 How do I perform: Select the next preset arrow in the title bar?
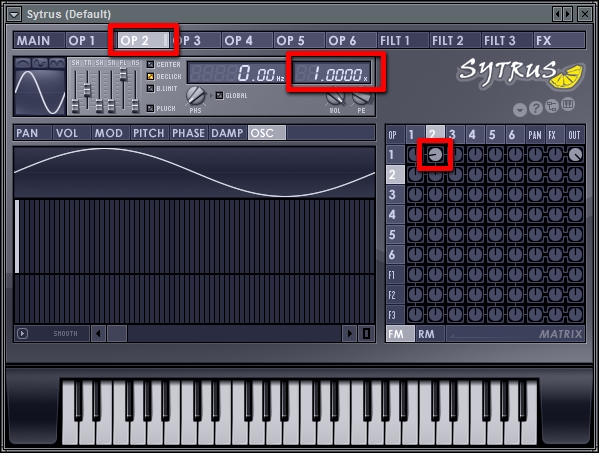pos(568,15)
